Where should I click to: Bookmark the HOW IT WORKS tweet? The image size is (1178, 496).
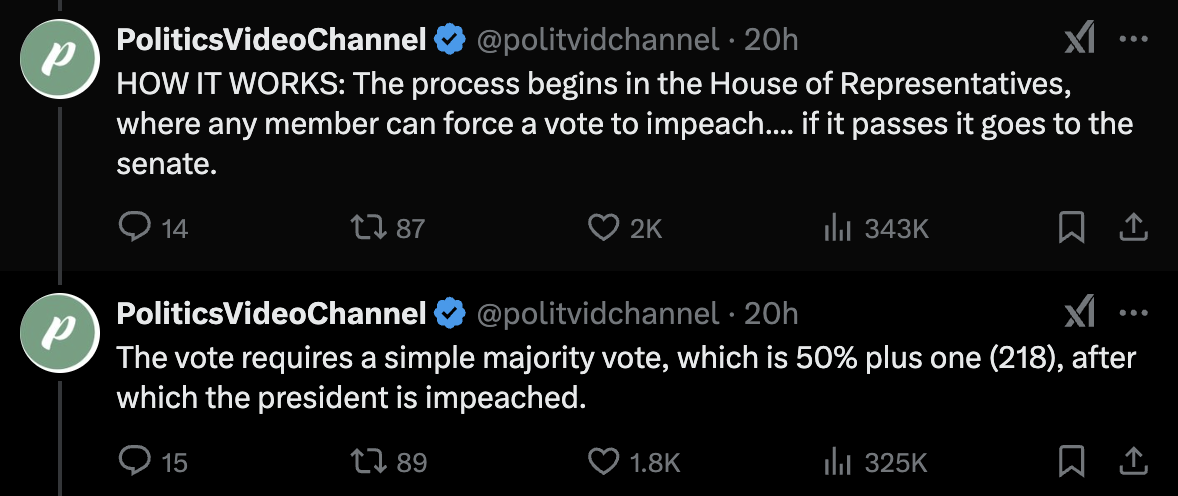coord(1071,228)
